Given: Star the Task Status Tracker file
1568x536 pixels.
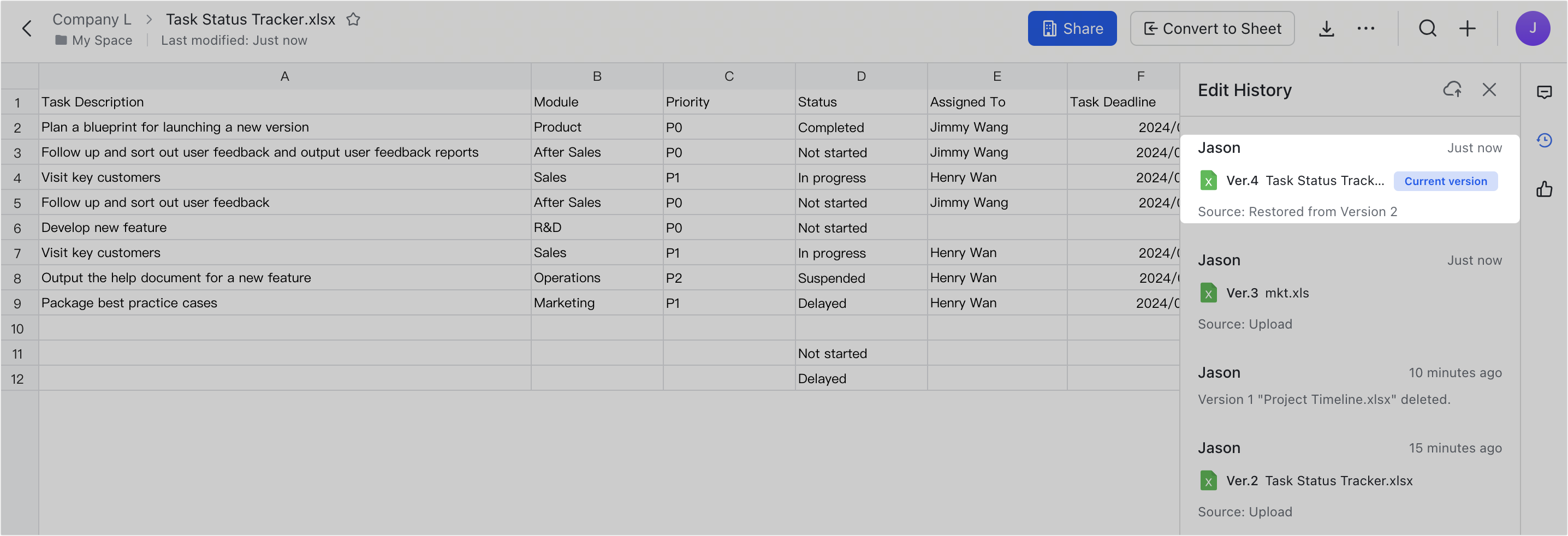Looking at the screenshot, I should point(353,19).
